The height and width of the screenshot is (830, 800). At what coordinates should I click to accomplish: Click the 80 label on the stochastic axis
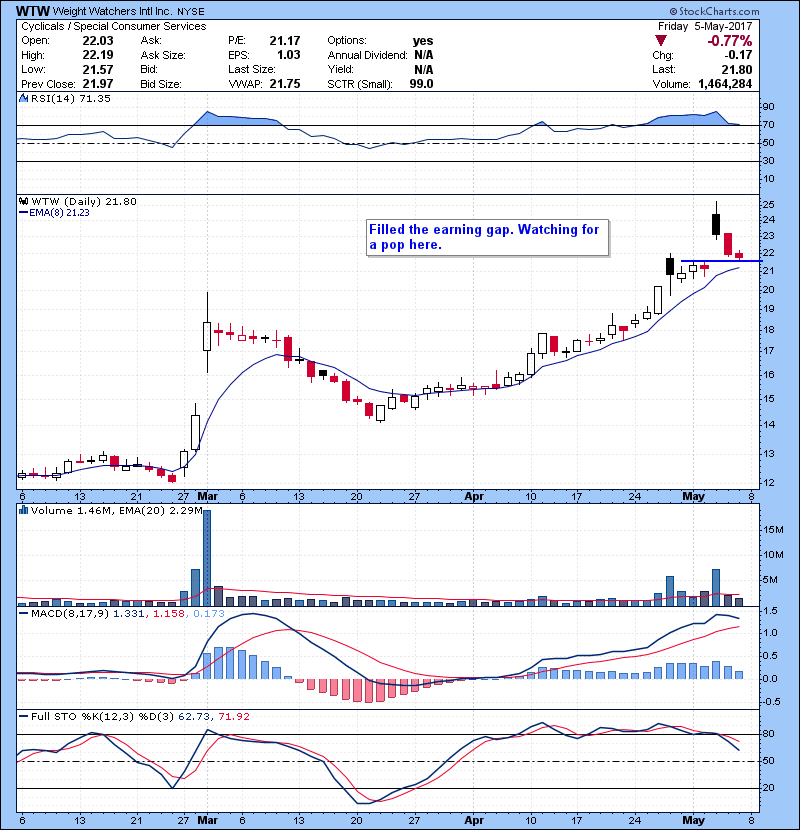tap(768, 734)
